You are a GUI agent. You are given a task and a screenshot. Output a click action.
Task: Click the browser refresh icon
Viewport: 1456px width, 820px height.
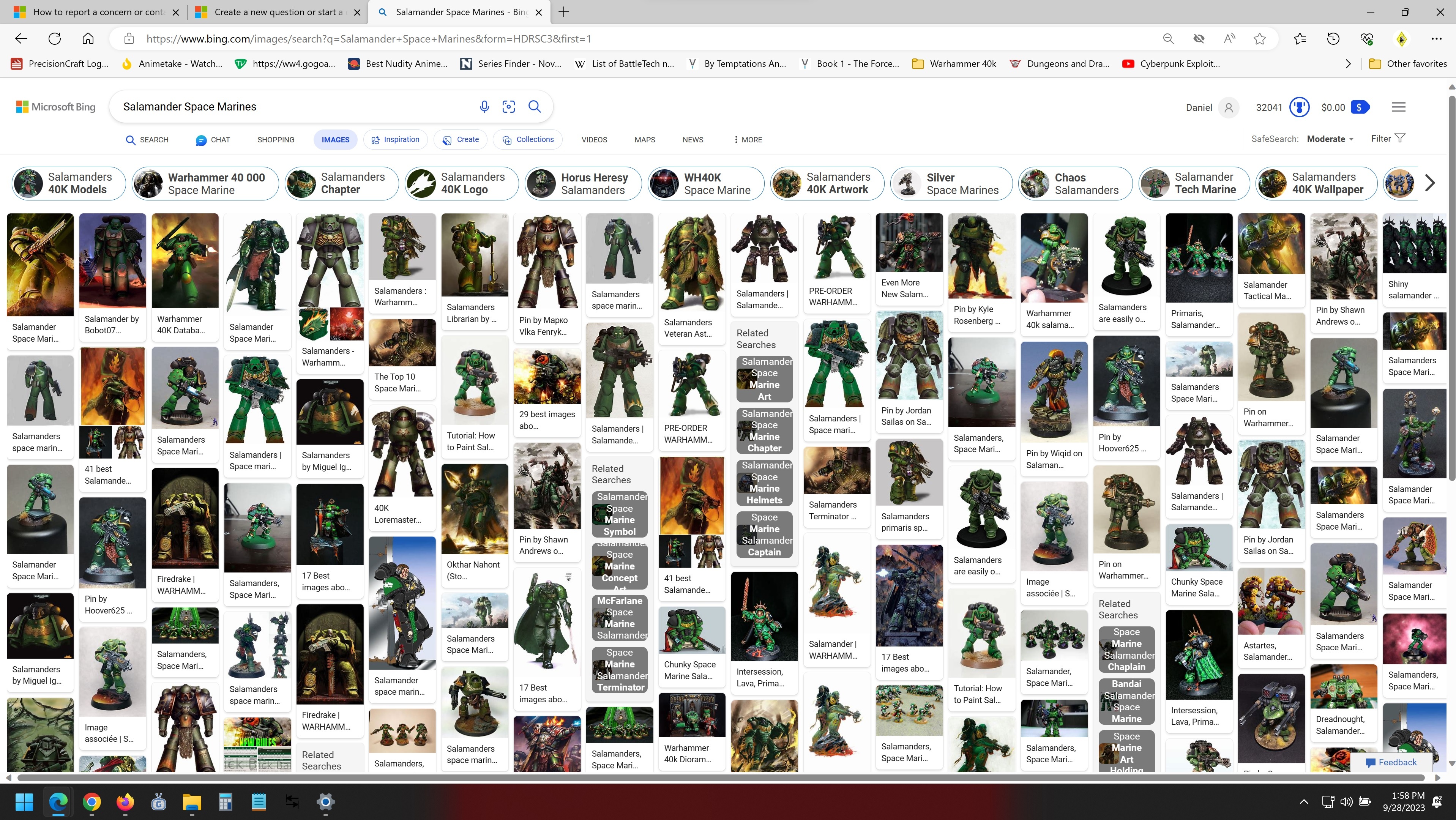click(55, 39)
